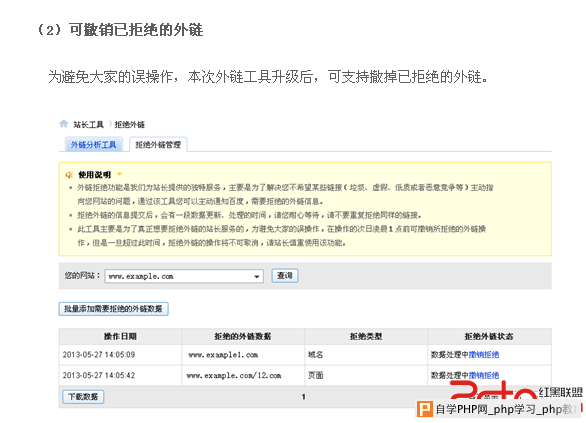Click 撤销拒绝 link for example.com/12.com row
This screenshot has height=423, width=586.
point(484,375)
